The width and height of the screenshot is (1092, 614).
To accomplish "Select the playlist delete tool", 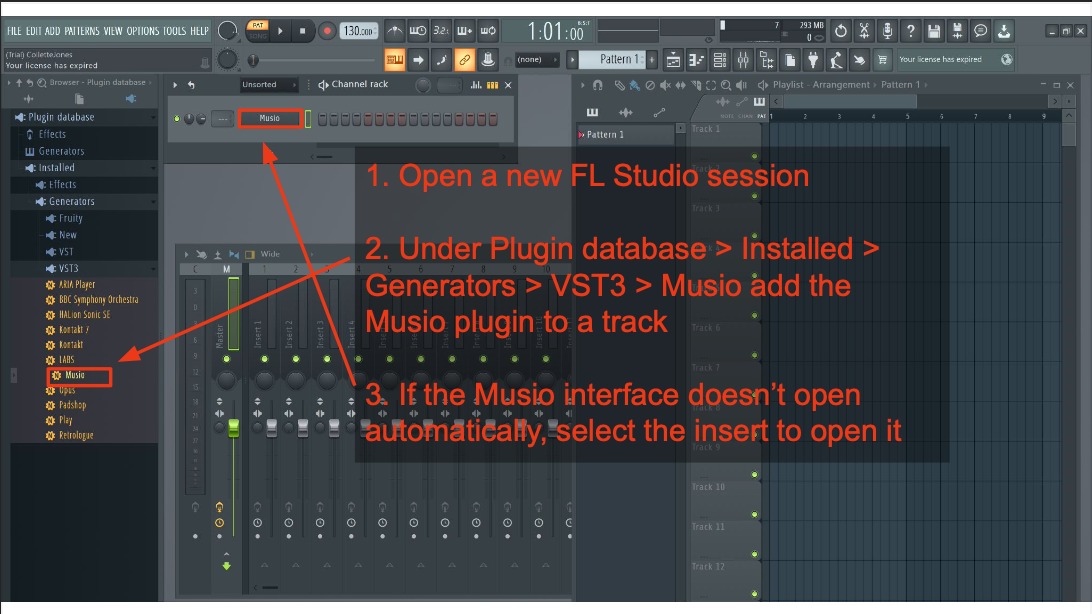I will tap(650, 85).
